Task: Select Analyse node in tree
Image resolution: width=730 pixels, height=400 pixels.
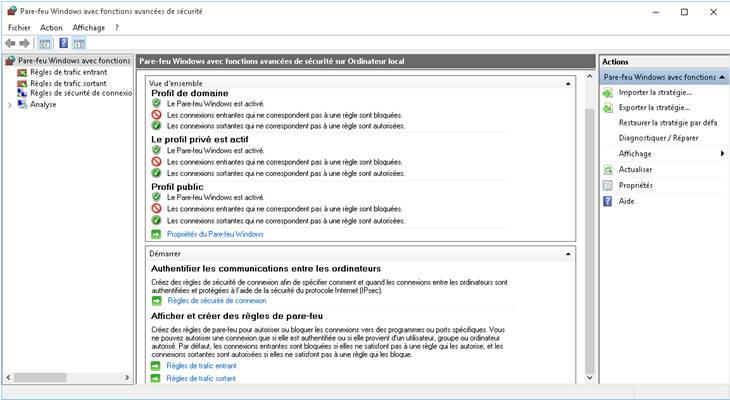Action: (x=43, y=104)
